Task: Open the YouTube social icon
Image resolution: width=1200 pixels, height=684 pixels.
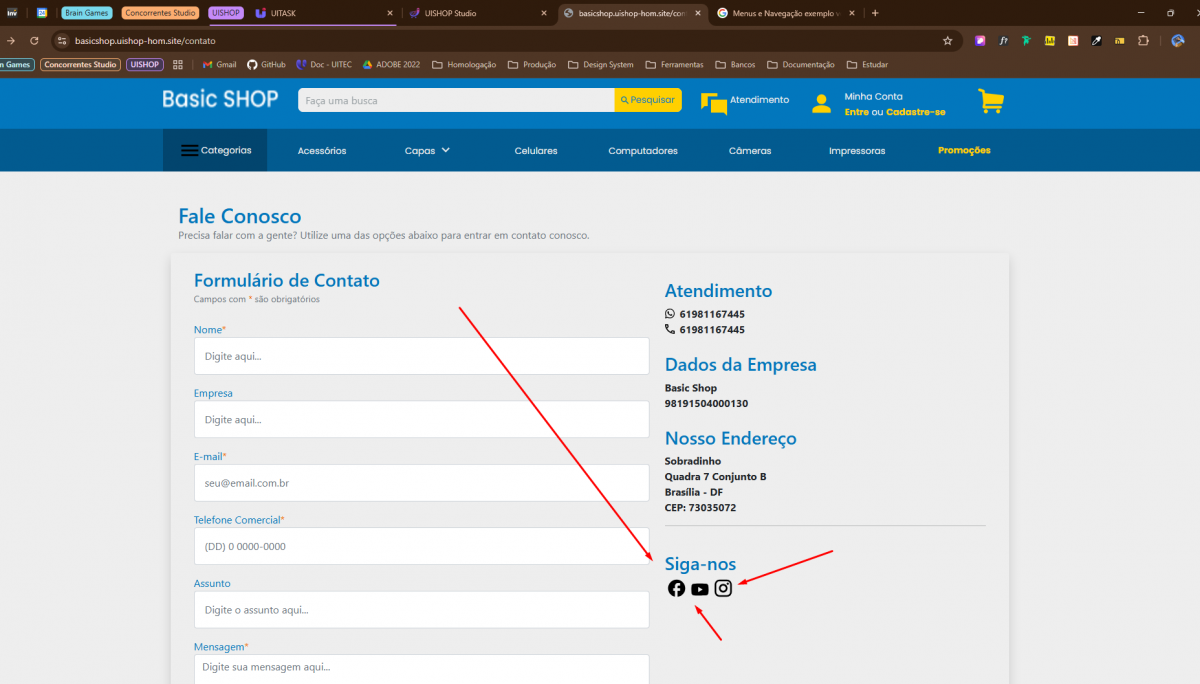Action: [700, 589]
